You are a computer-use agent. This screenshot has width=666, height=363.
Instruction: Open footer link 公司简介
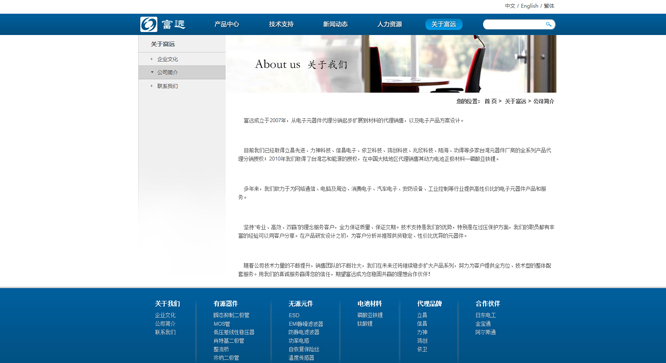tap(165, 324)
